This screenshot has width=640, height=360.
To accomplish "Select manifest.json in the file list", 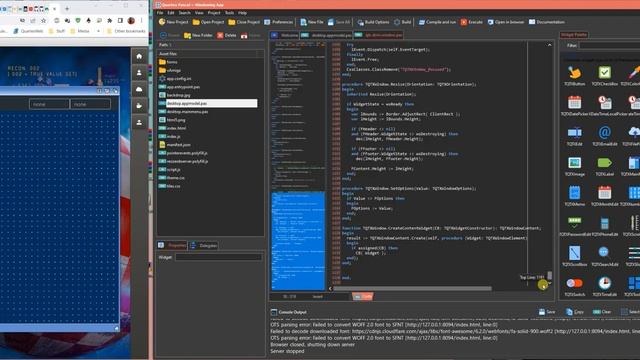I will [175, 144].
